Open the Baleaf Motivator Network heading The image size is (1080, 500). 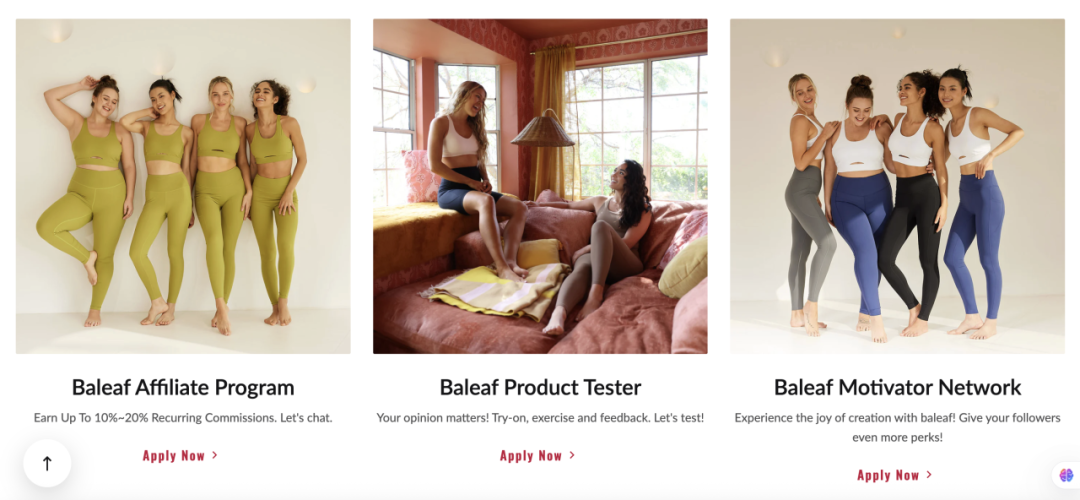(897, 387)
